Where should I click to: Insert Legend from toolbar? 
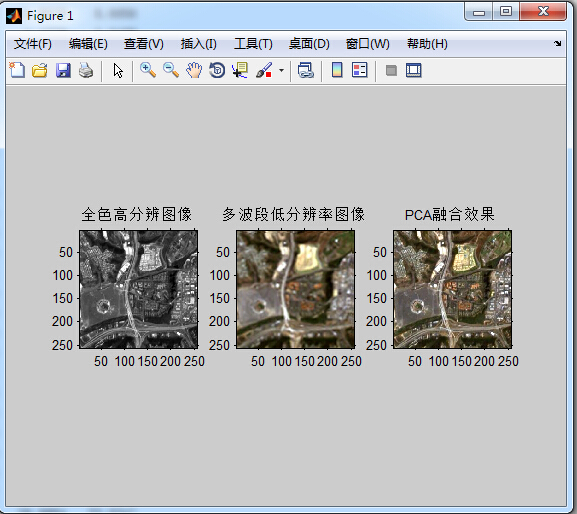coord(360,70)
